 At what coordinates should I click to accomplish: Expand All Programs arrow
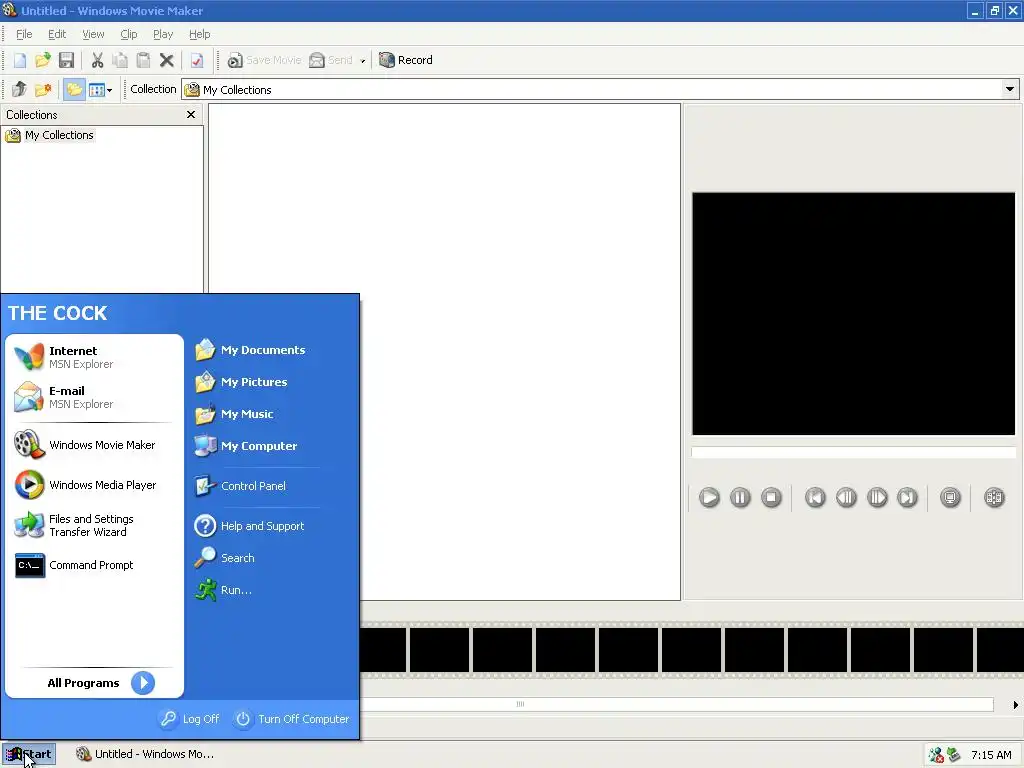click(x=143, y=683)
